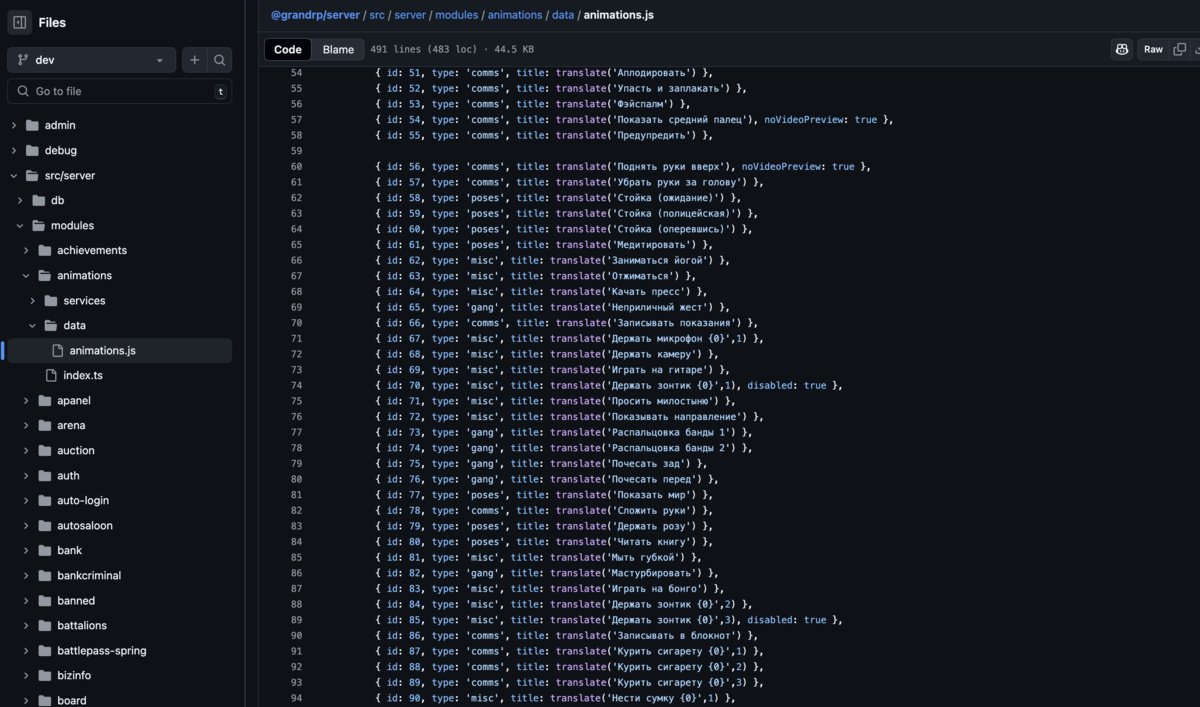The width and height of the screenshot is (1200, 707).
Task: Expand the apanel folder chevron
Action: tap(26, 400)
